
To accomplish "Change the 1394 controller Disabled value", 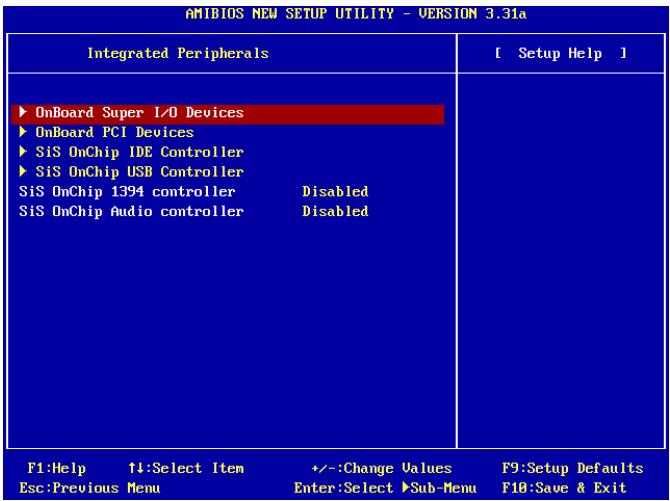I will pos(335,192).
